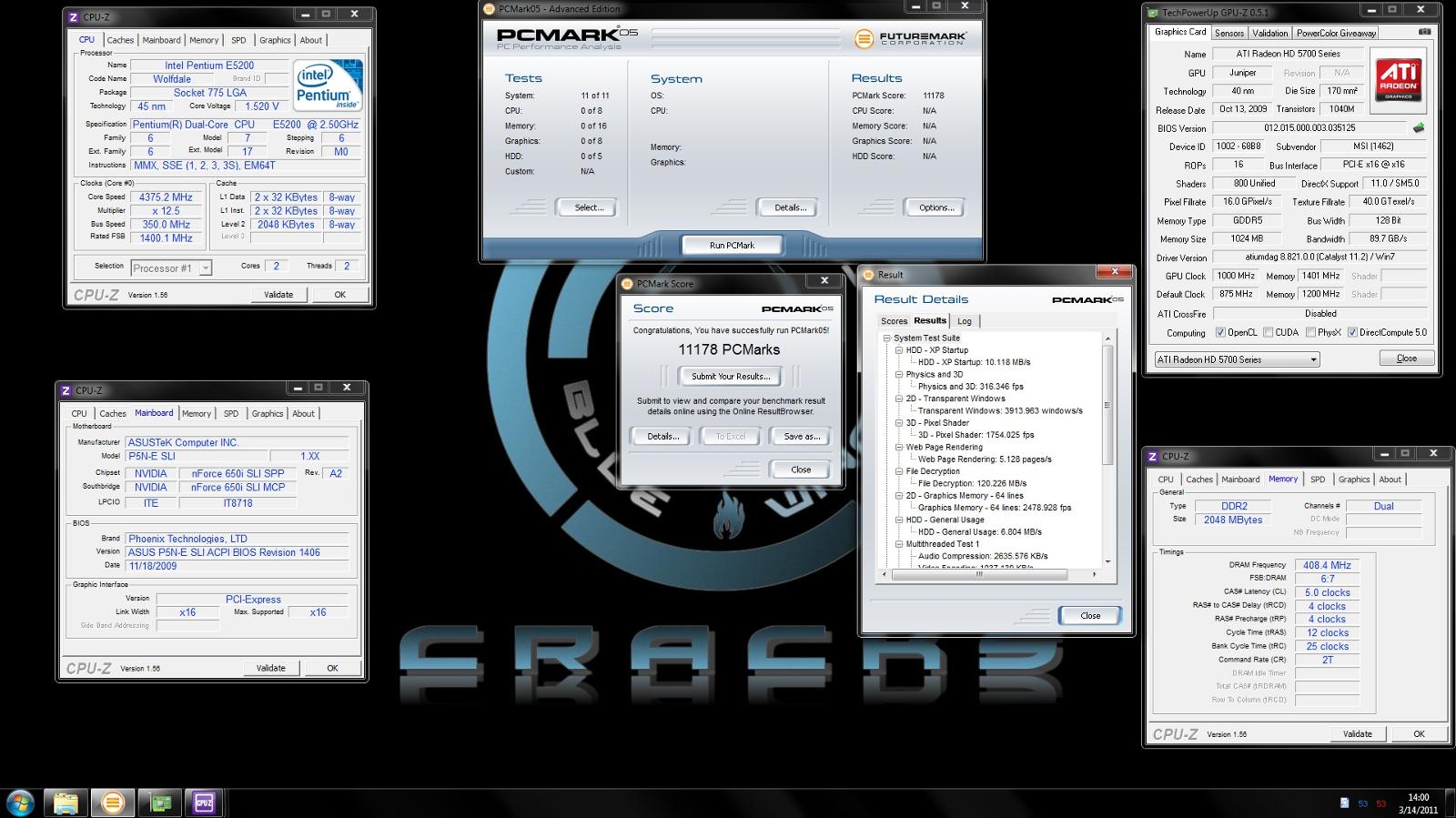Open the Validation tab in GPU-Z
The width and height of the screenshot is (1456, 818).
[1269, 34]
